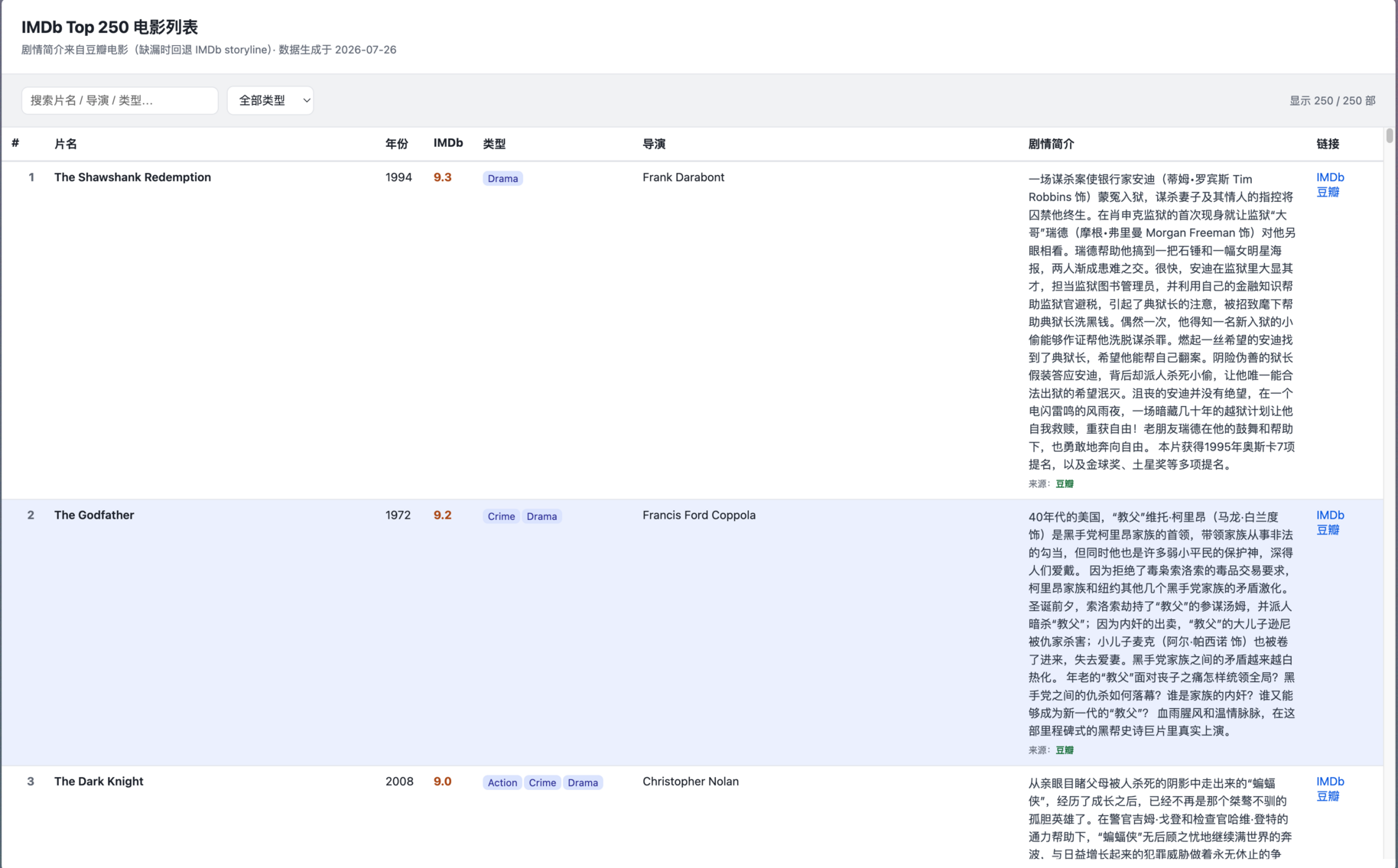
Task: Click the 剧情简介 column header
Action: click(1051, 144)
